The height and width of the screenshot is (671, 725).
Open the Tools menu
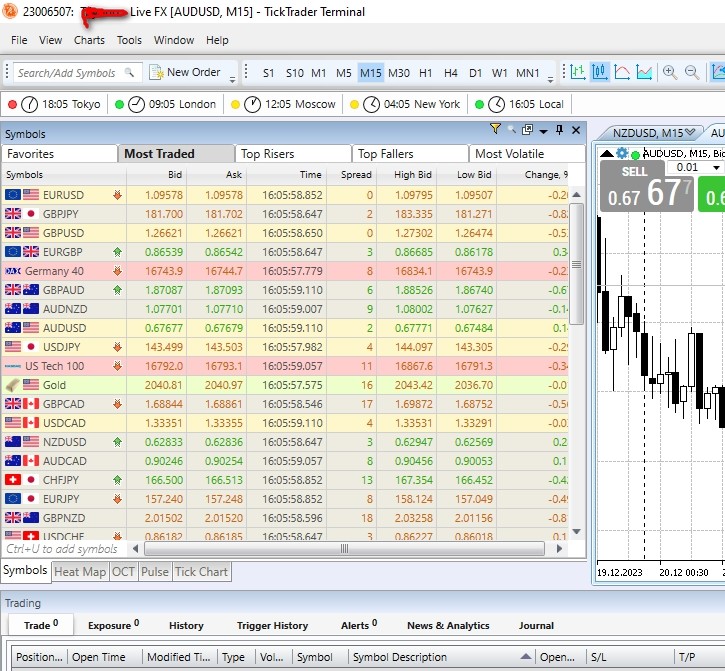tap(129, 40)
